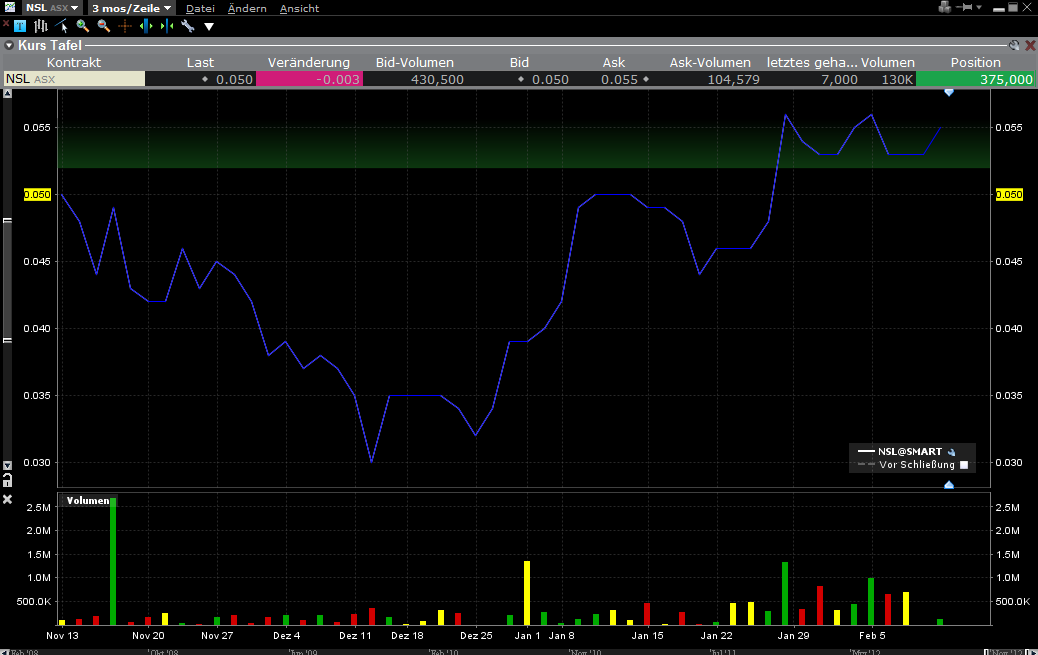The image size is (1038, 655).
Task: Open chart settings wrench in toolbar
Action: [x=187, y=26]
